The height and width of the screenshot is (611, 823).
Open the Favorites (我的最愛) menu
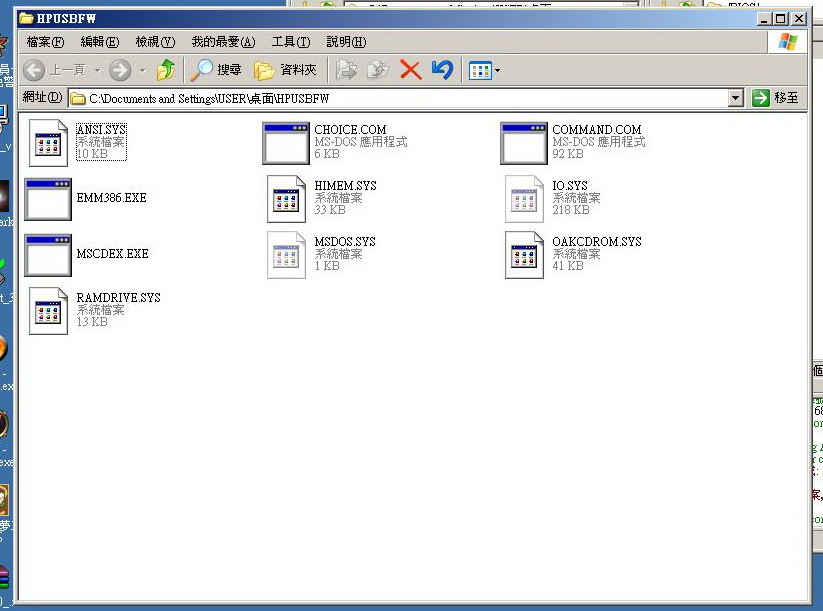pyautogui.click(x=223, y=41)
